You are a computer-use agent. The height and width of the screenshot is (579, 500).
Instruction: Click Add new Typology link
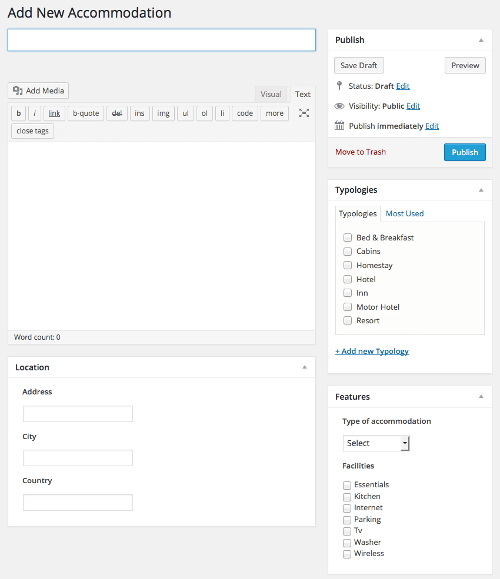tap(372, 351)
